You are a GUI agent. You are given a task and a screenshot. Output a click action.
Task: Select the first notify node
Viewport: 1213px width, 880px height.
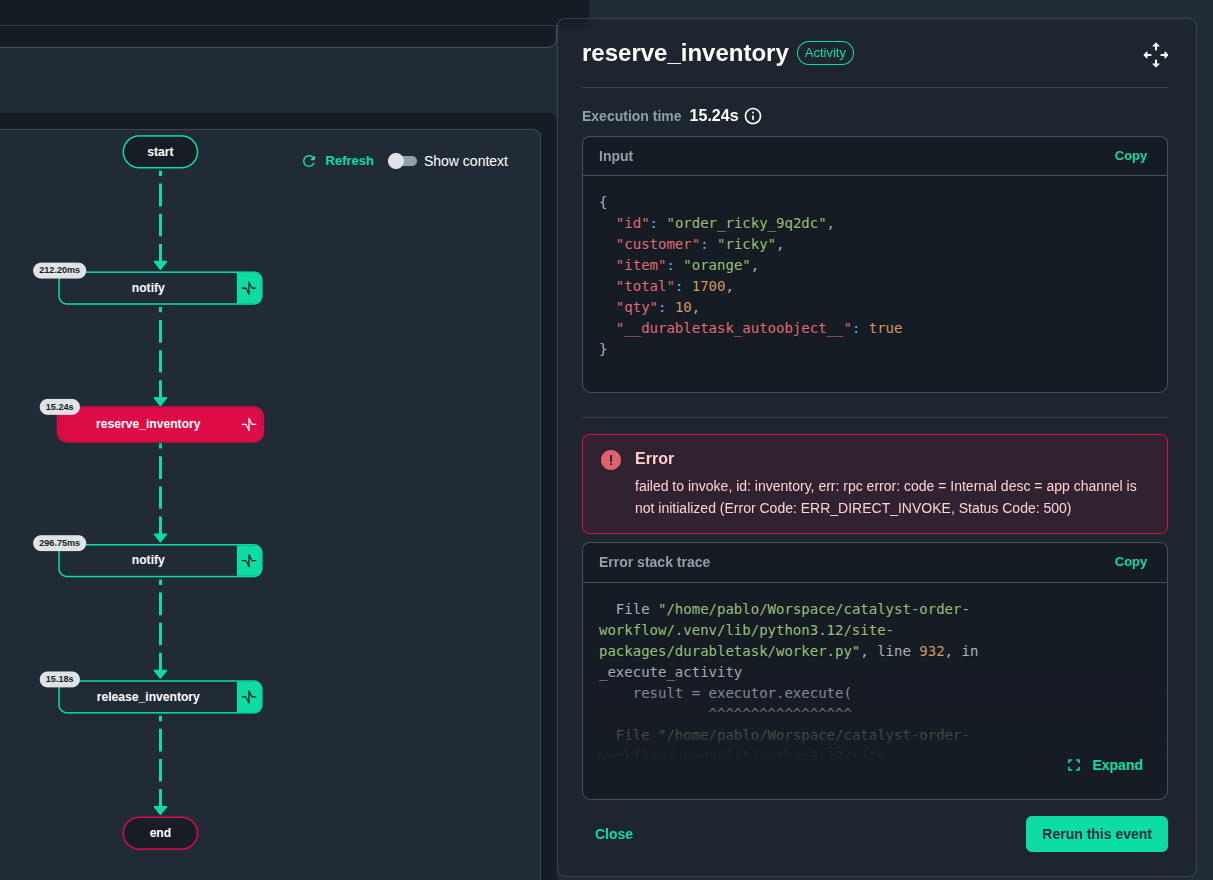click(x=160, y=288)
